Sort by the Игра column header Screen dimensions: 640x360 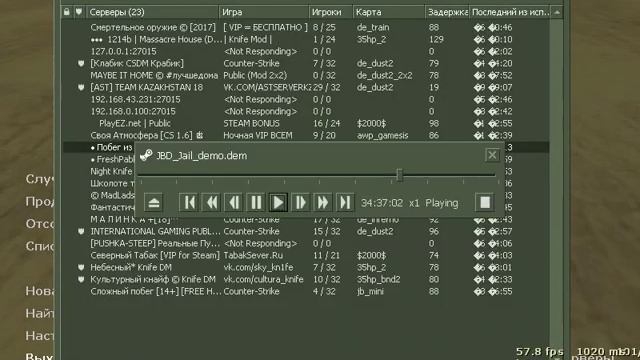point(264,12)
